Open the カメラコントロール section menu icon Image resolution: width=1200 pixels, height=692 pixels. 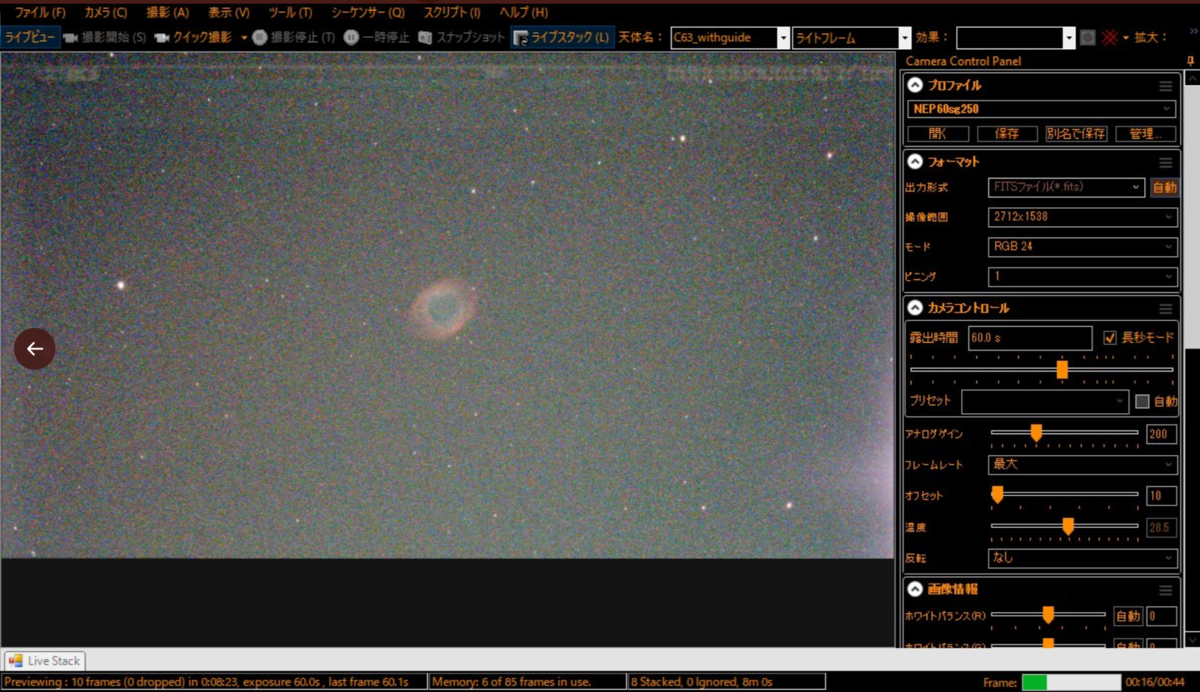click(x=1165, y=308)
